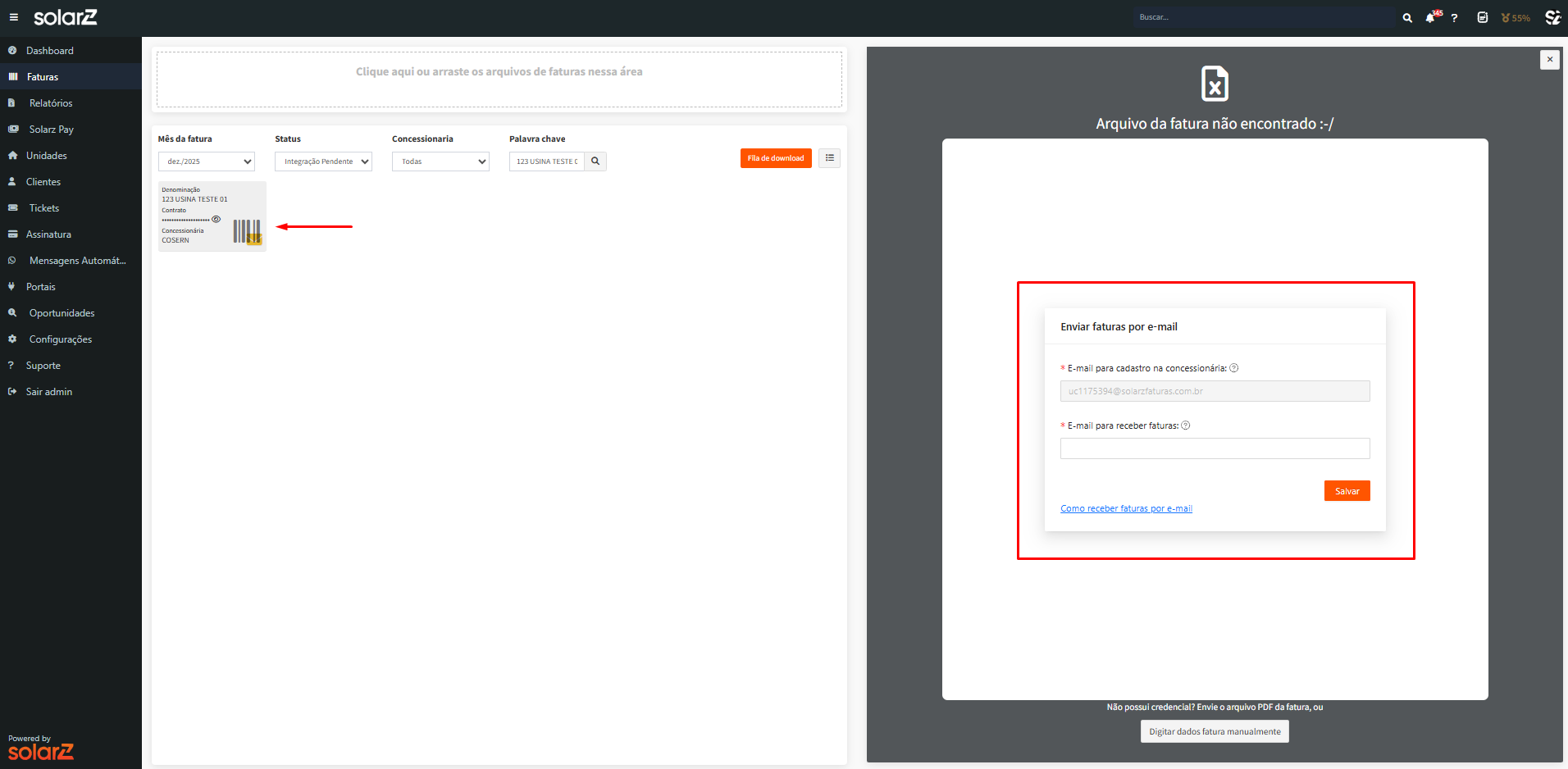This screenshot has height=769, width=1568.
Task: Search by keyword using magnifier button
Action: pos(595,162)
